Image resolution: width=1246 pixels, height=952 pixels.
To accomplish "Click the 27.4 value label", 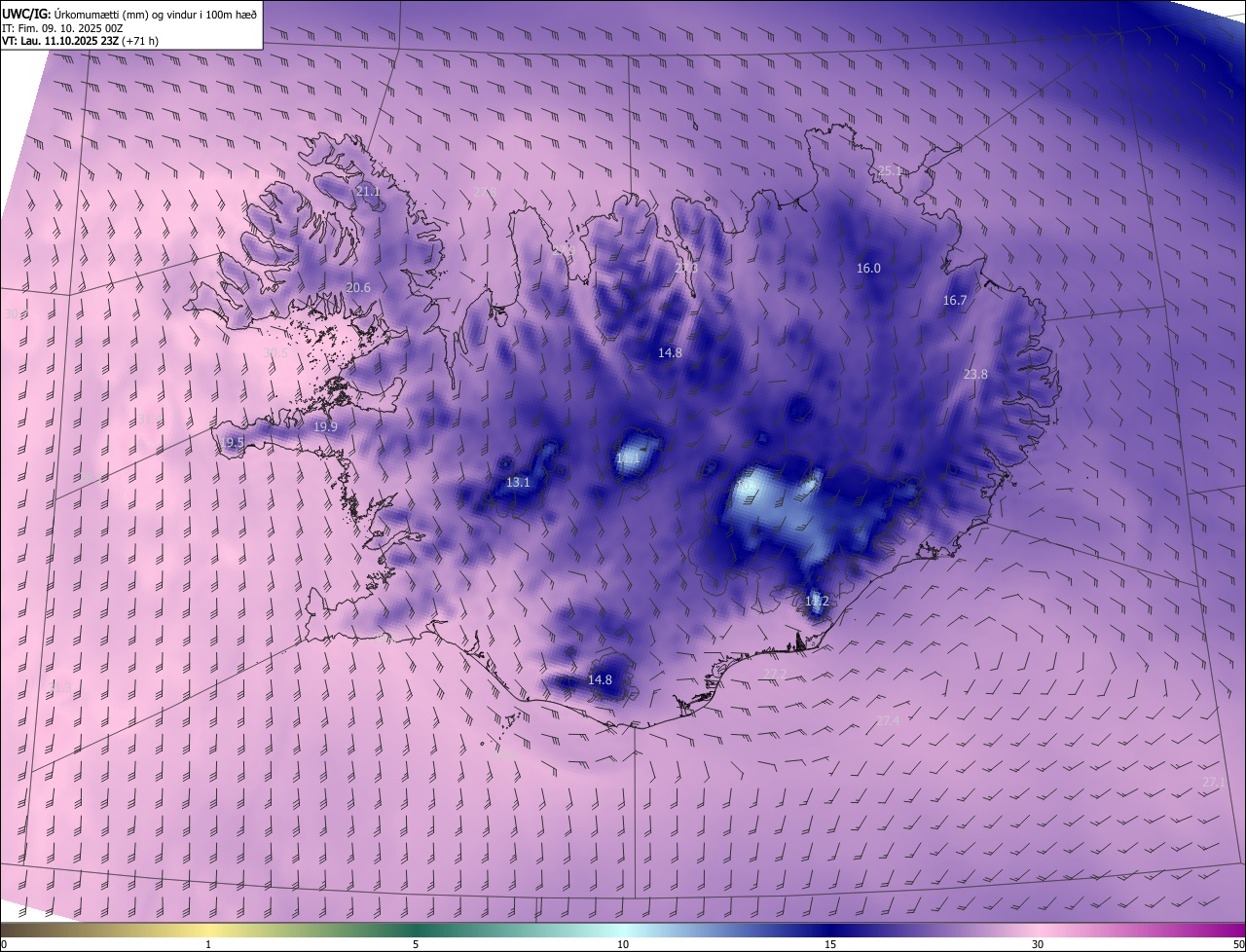I will [x=888, y=721].
